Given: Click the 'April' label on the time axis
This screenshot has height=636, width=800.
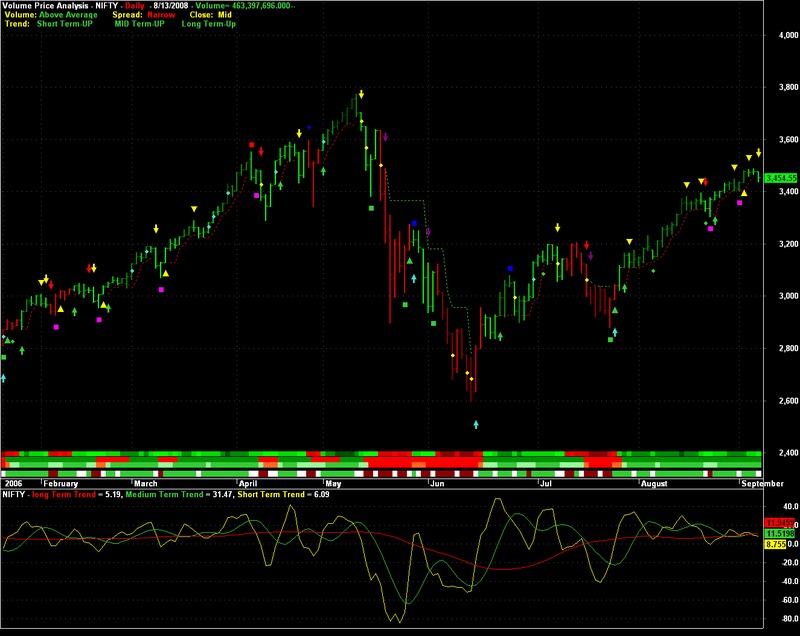Looking at the screenshot, I should [248, 484].
